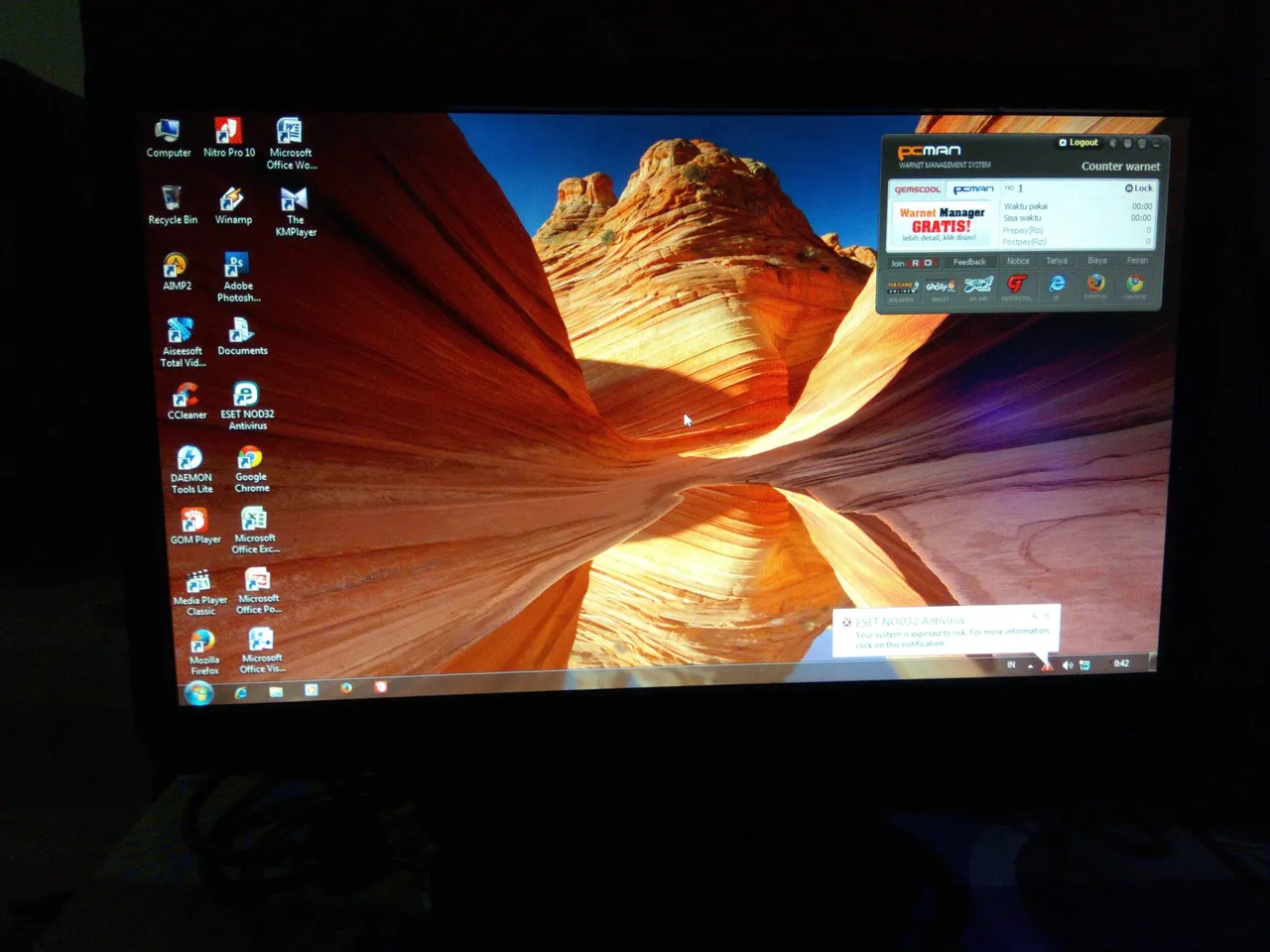This screenshot has height=952, width=1270.
Task: Open the Pesan tab in PCMAN
Action: (x=1137, y=260)
